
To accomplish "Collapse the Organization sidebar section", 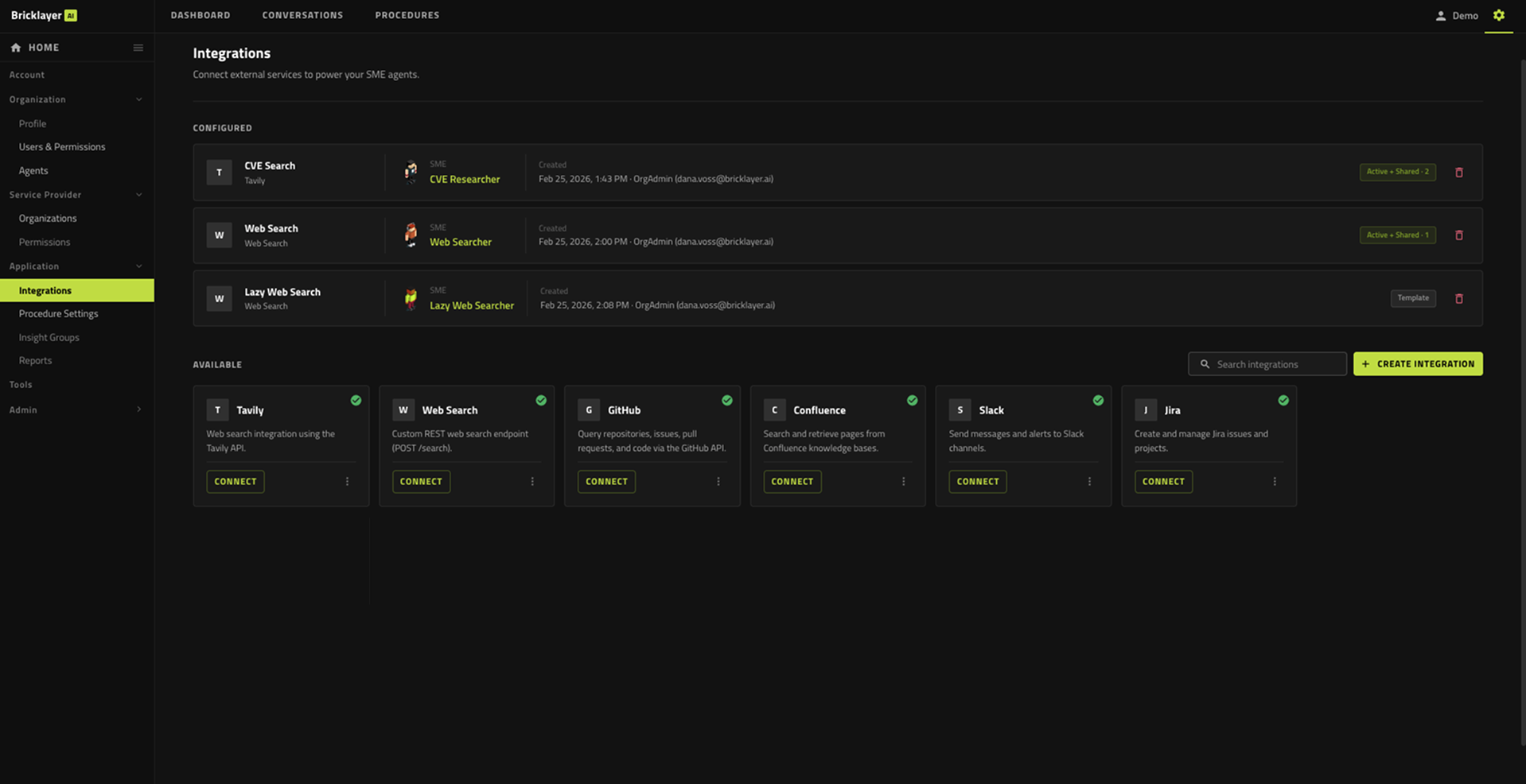I will pyautogui.click(x=139, y=99).
